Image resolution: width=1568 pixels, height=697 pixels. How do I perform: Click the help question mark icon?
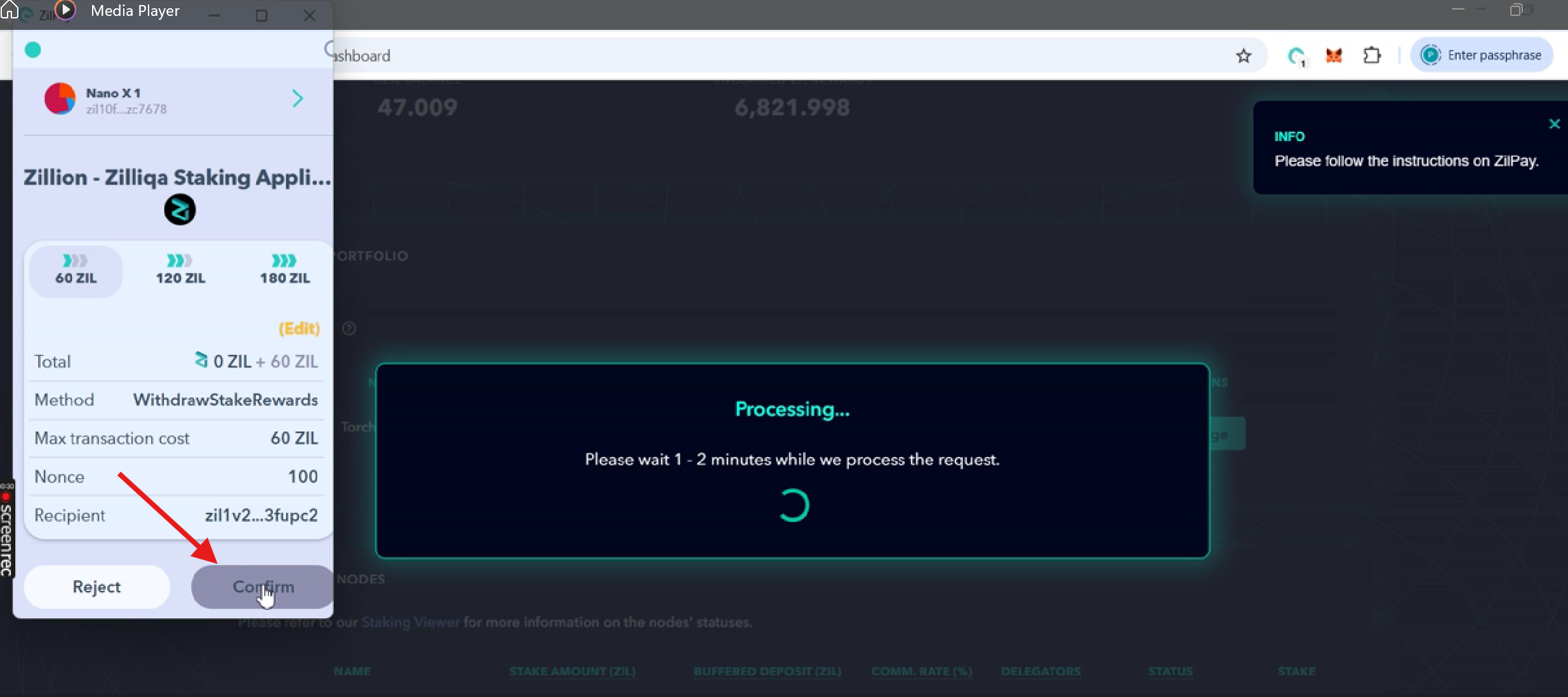click(x=349, y=328)
